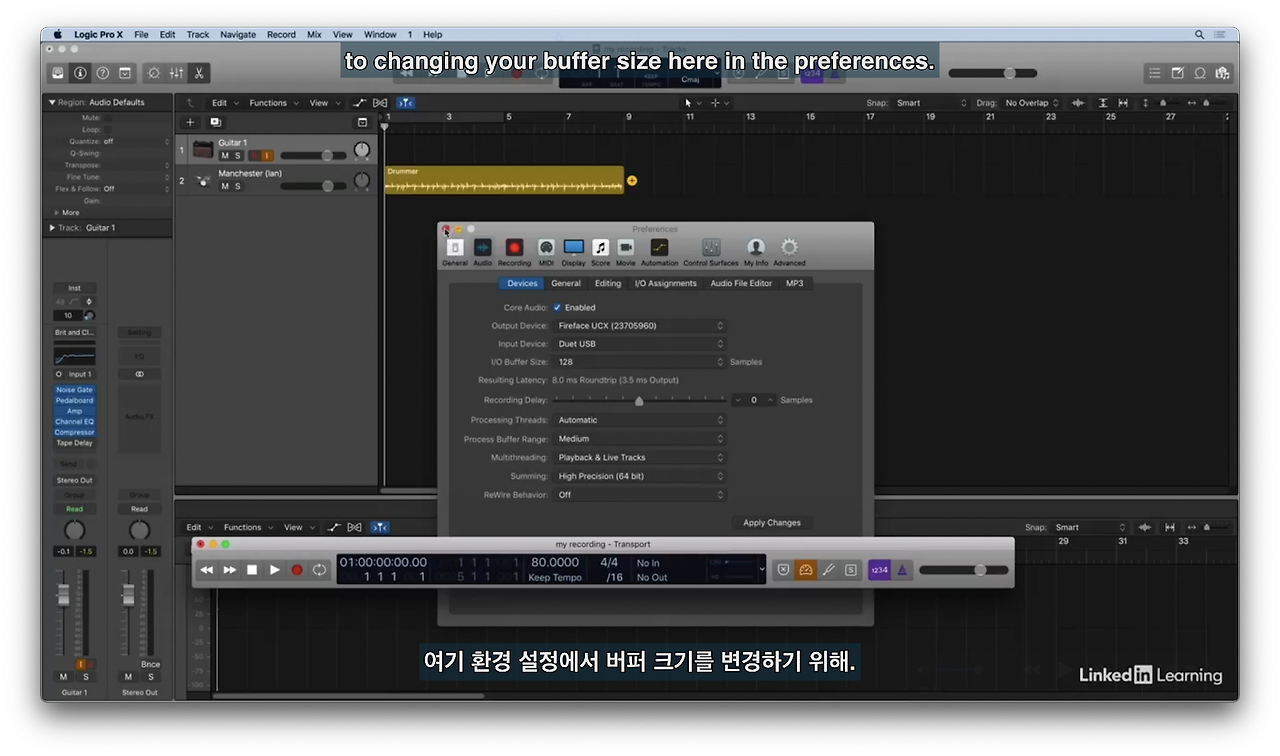
Task: Open Recording preferences icon
Action: (514, 252)
